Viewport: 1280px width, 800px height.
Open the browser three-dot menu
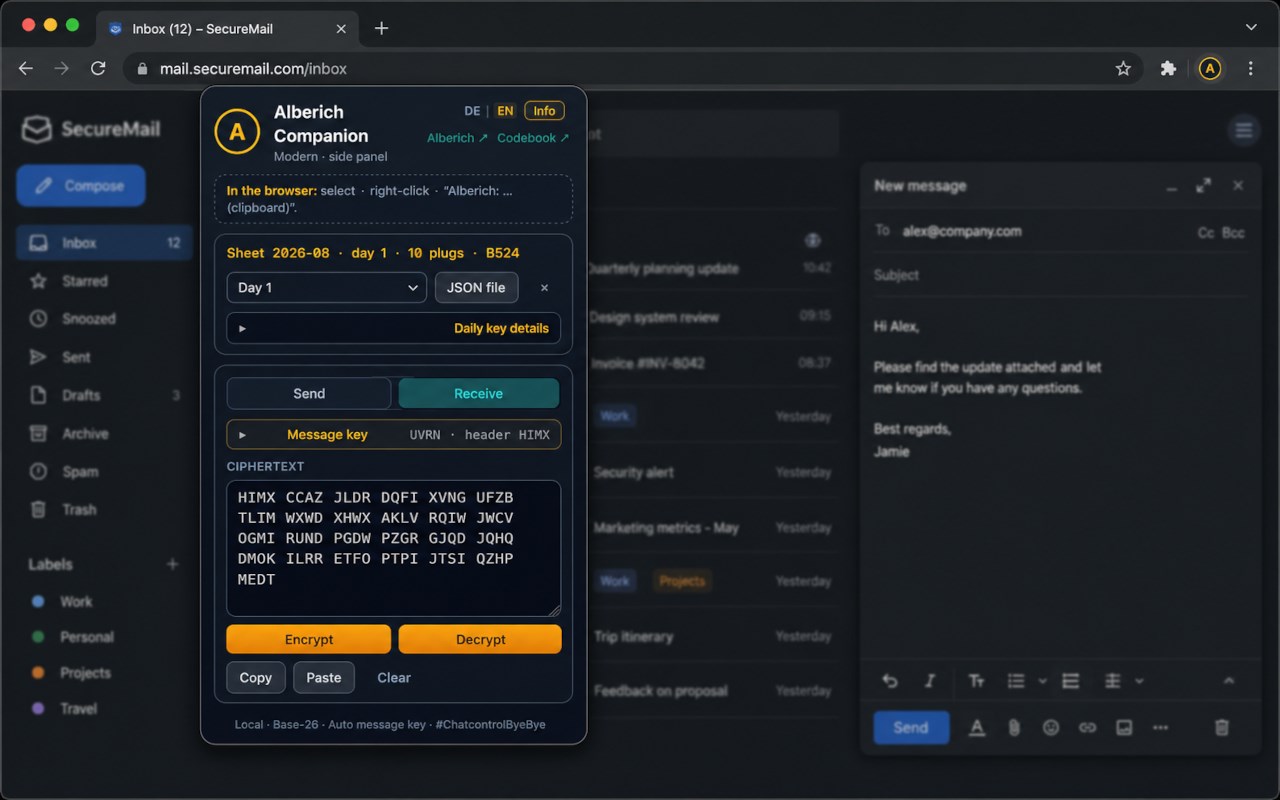(x=1251, y=69)
